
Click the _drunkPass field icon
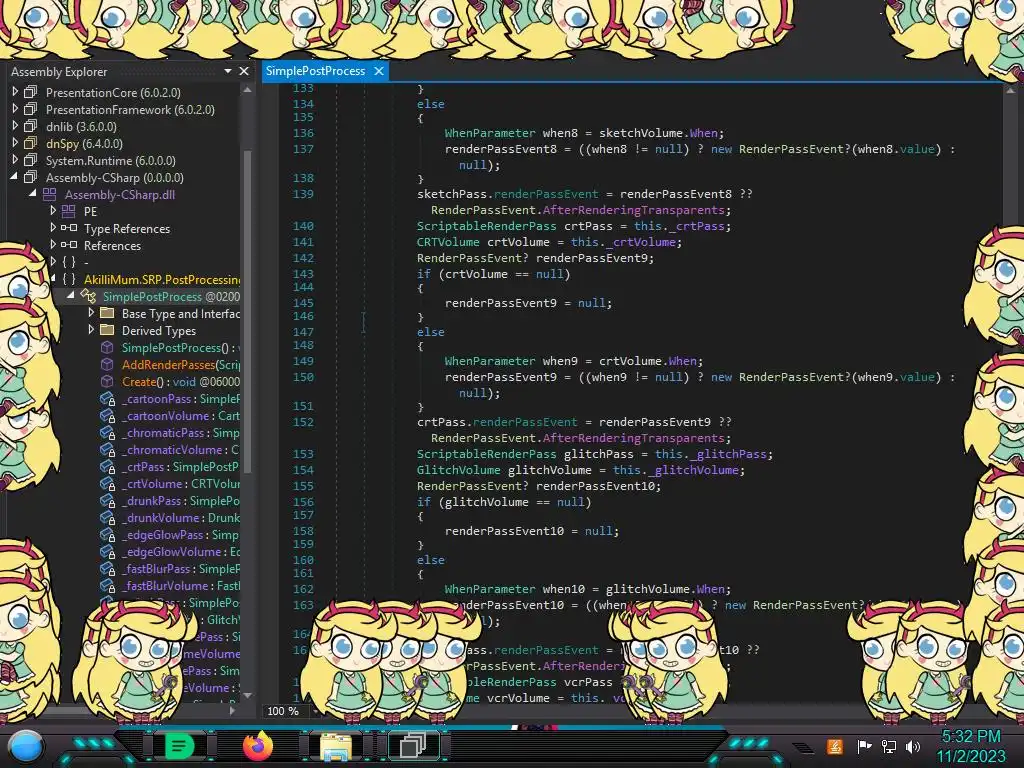pos(108,500)
